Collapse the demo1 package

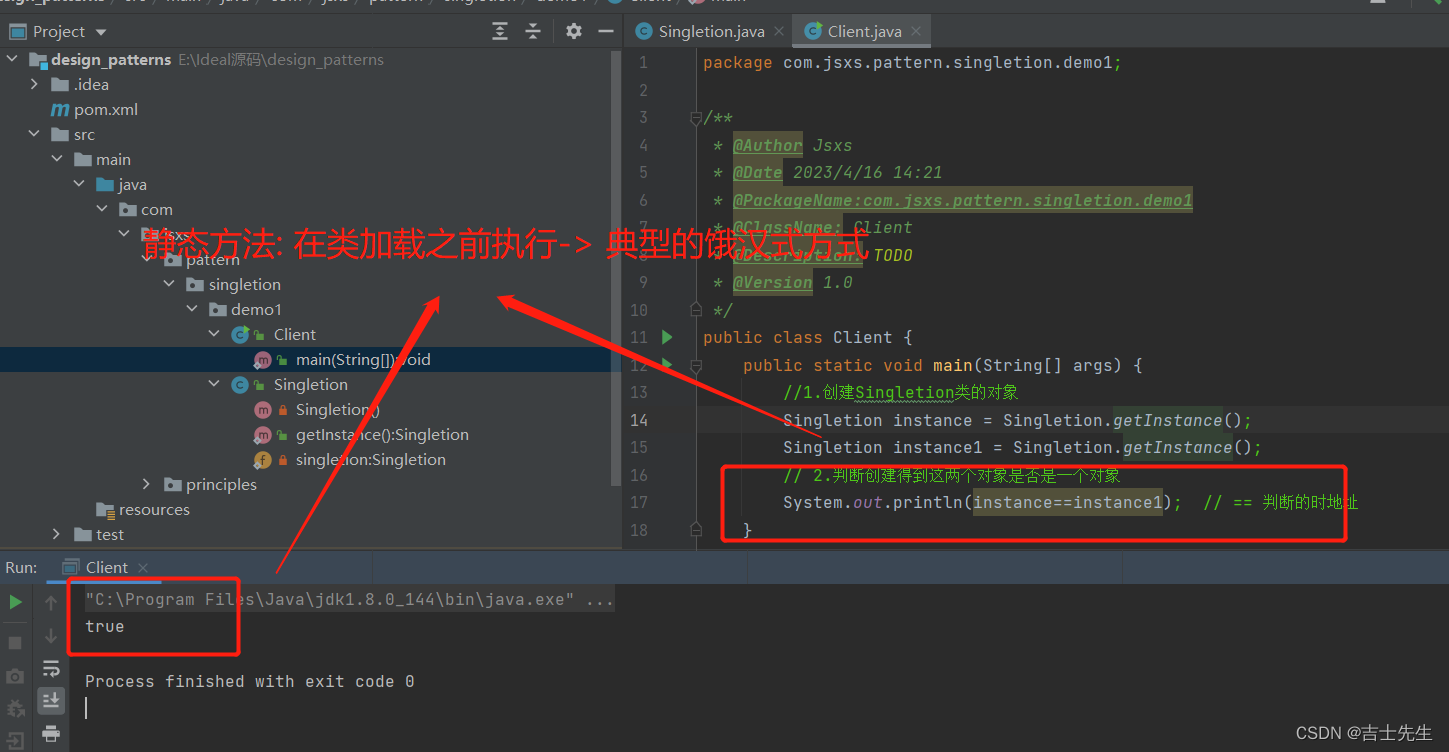[191, 310]
